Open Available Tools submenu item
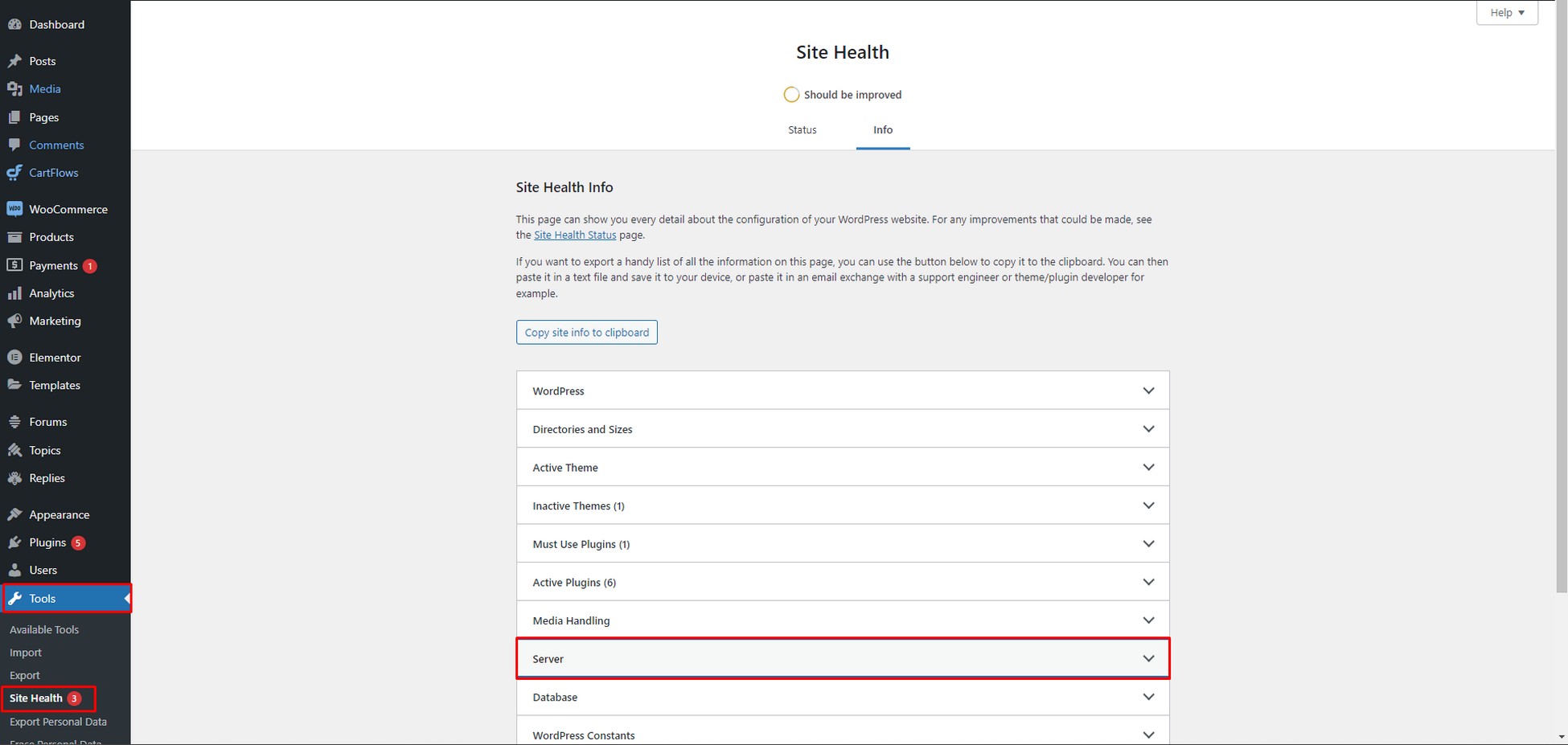Viewport: 1568px width, 745px height. 44,630
